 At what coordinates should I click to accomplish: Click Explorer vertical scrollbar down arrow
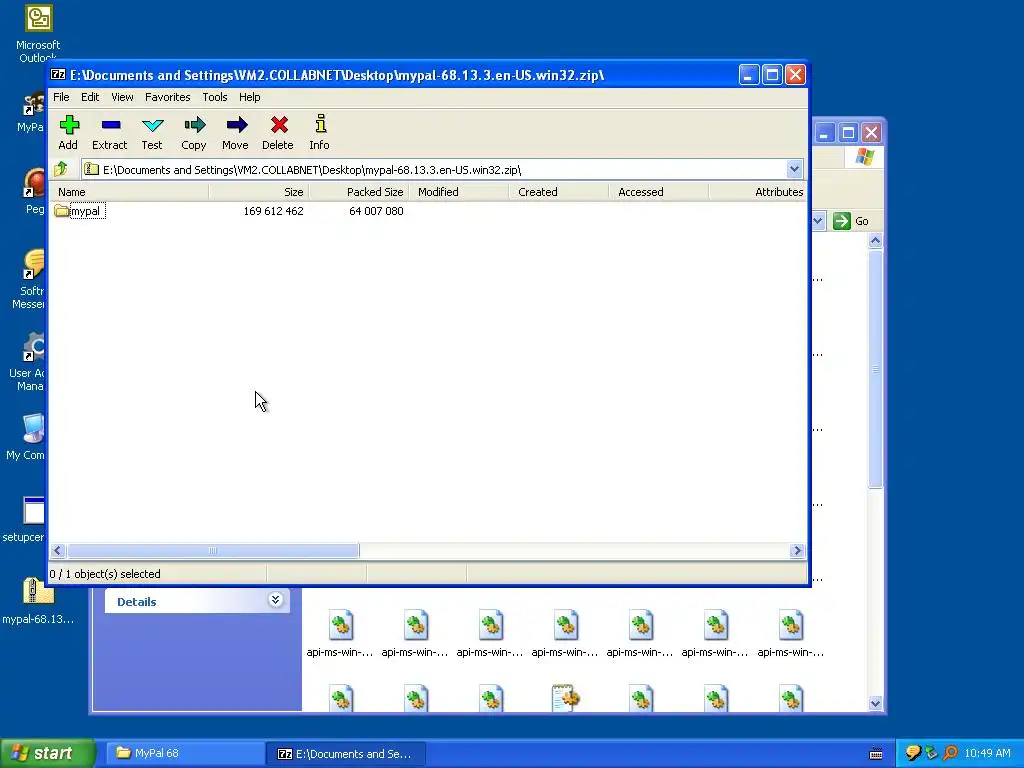click(876, 703)
